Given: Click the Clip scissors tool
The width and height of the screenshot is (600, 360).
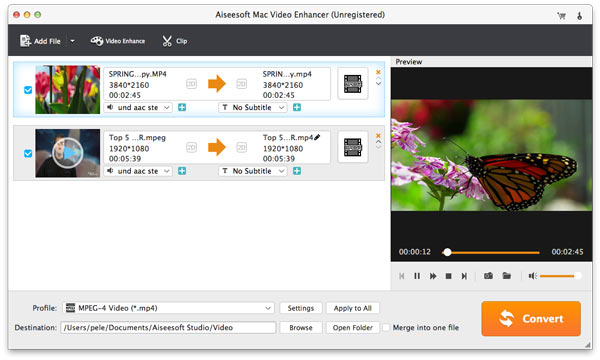Looking at the screenshot, I should click(174, 41).
